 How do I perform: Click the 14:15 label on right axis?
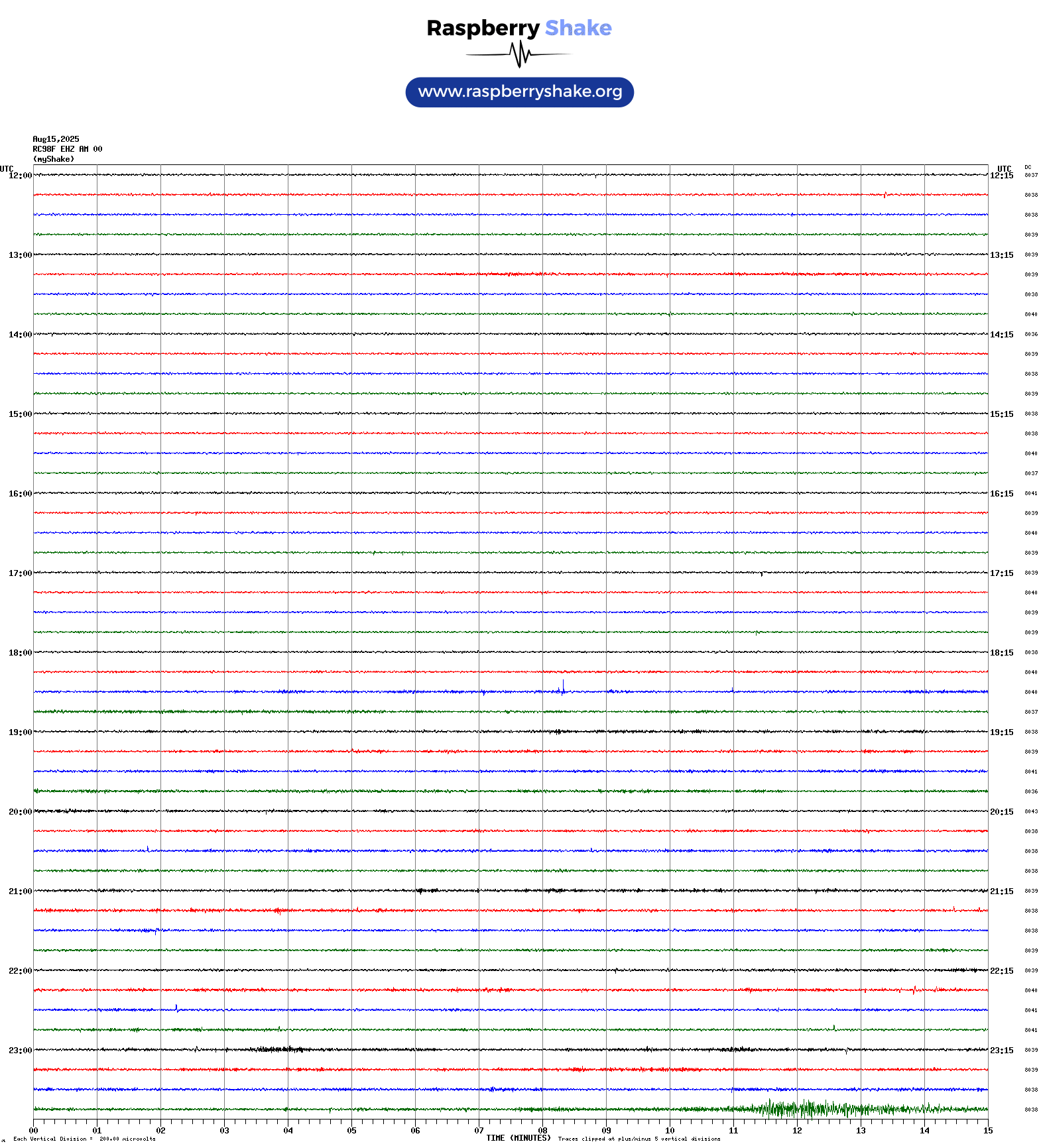point(1002,335)
